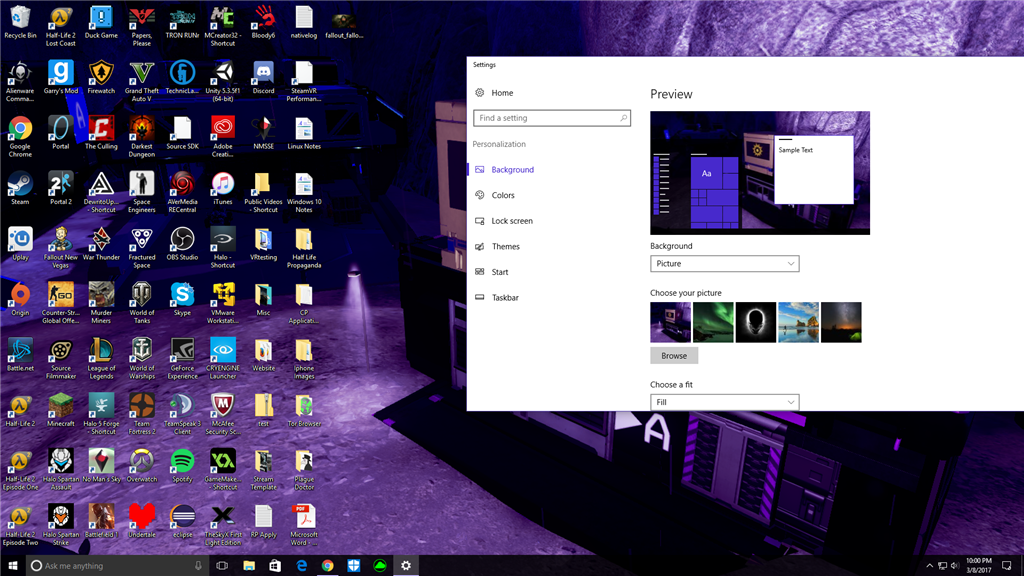Select the GeForce Experience desktop icon
Image resolution: width=1024 pixels, height=576 pixels.
pos(182,359)
